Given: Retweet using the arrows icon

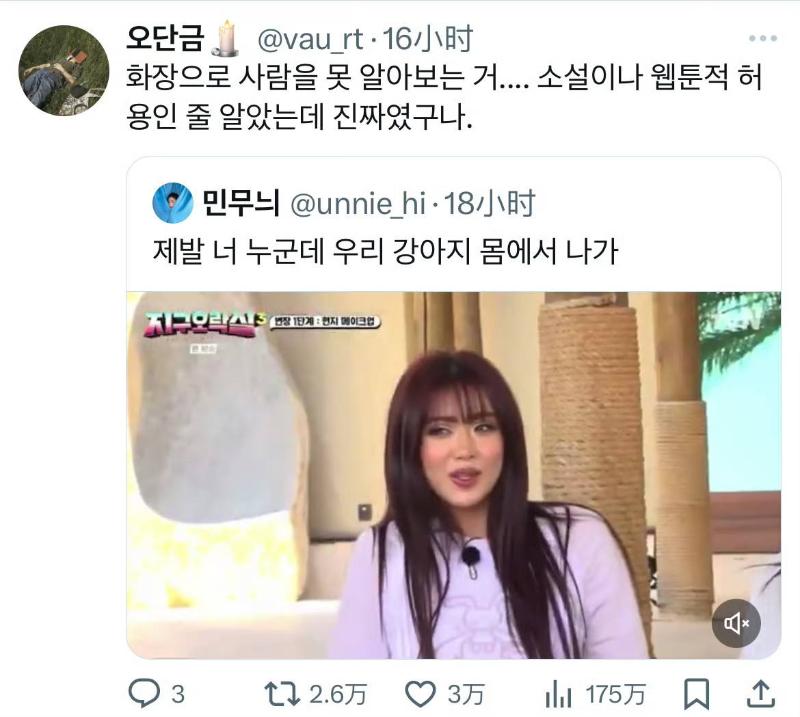Looking at the screenshot, I should 282,695.
